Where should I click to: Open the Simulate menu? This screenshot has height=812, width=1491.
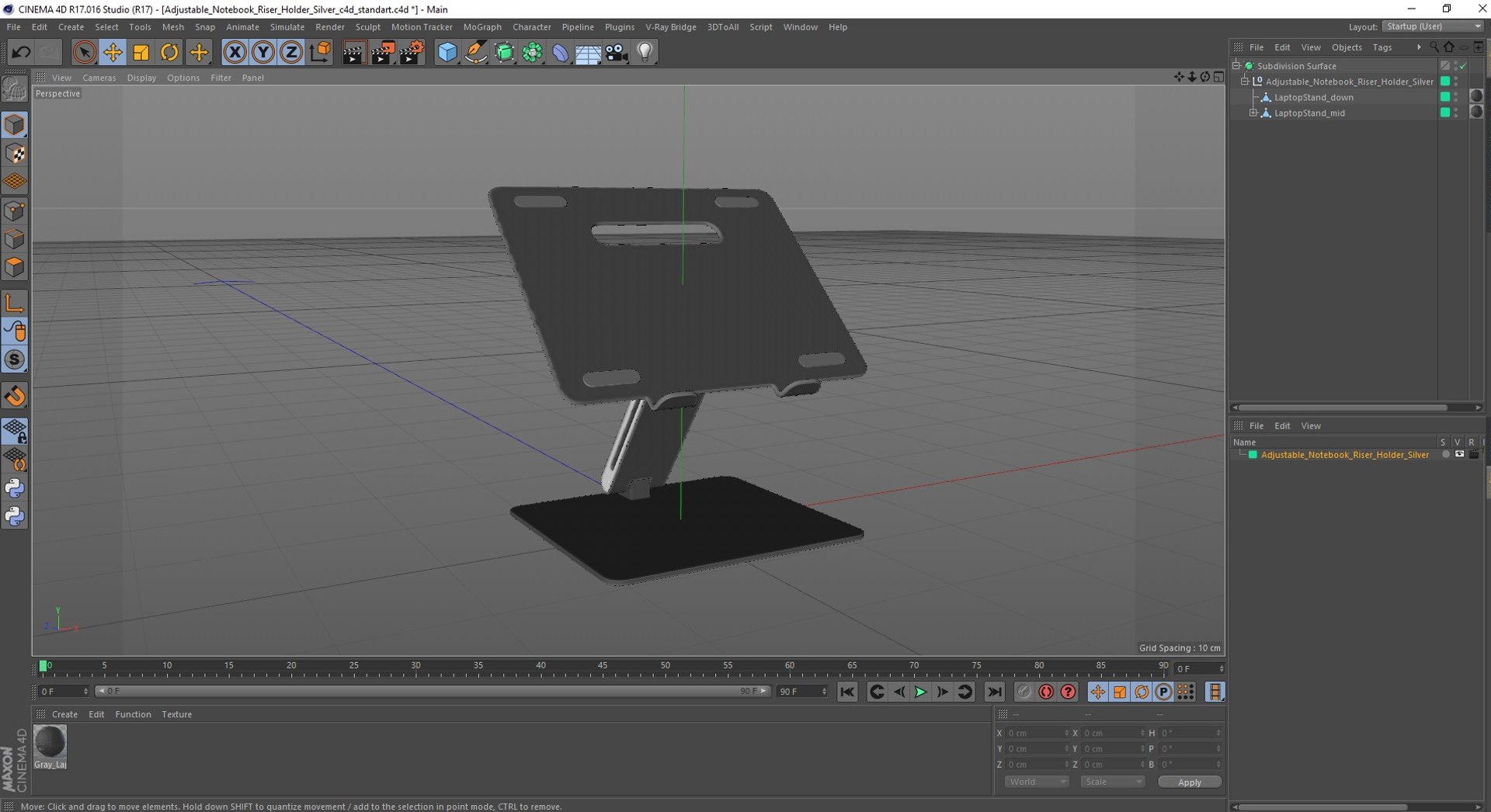[287, 26]
